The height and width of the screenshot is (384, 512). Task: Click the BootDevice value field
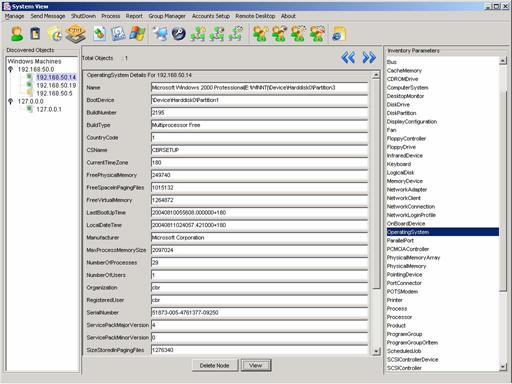pyautogui.click(x=259, y=100)
